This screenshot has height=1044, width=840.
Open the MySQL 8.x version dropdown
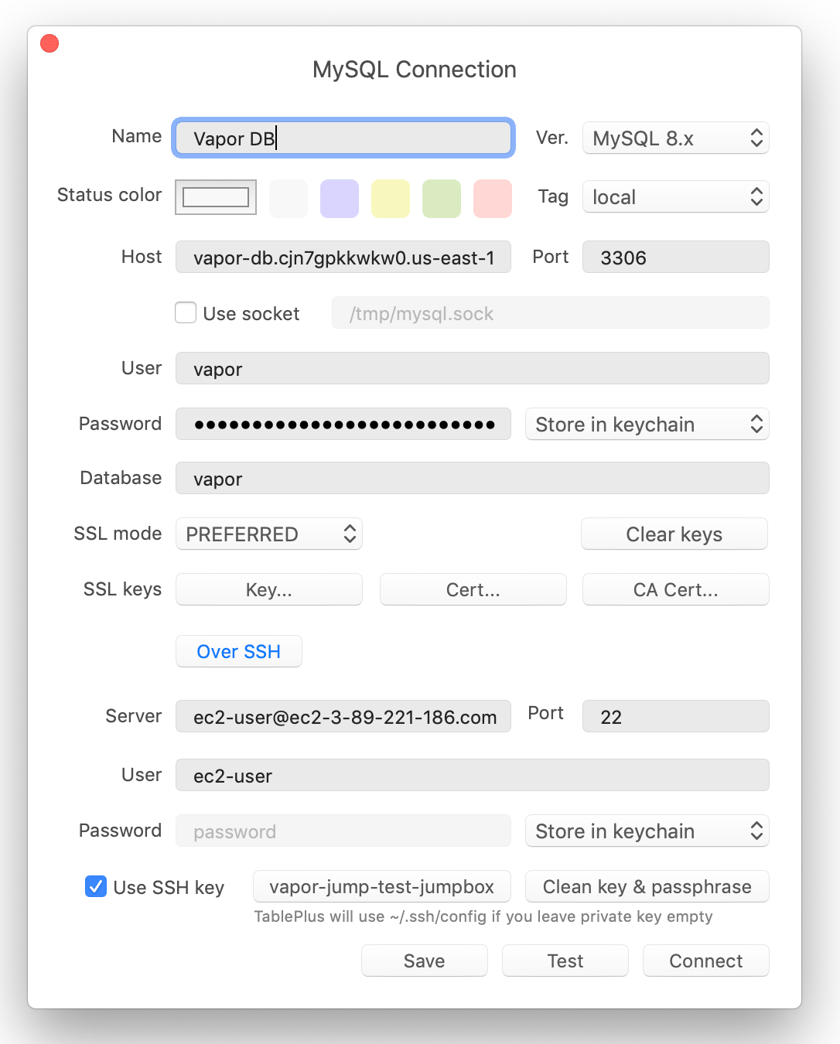[x=676, y=138]
